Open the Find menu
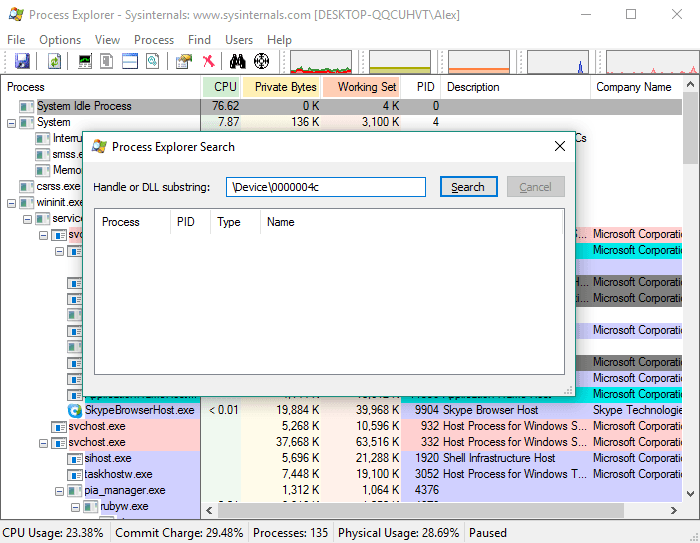 (199, 40)
